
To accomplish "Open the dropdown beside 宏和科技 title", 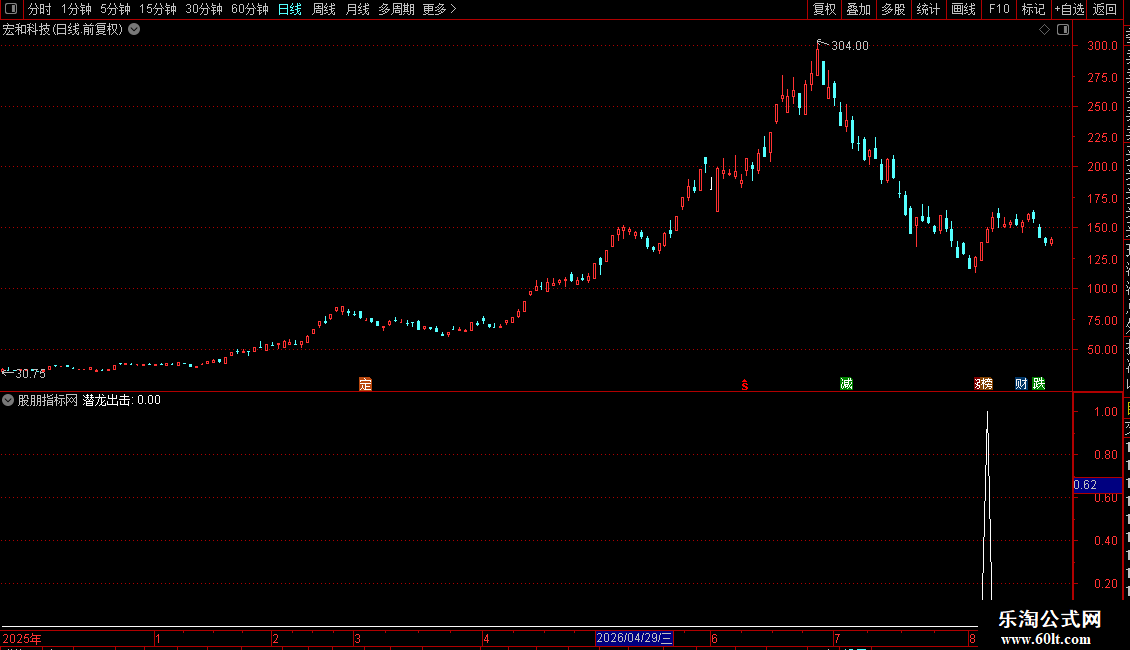I will pos(134,30).
